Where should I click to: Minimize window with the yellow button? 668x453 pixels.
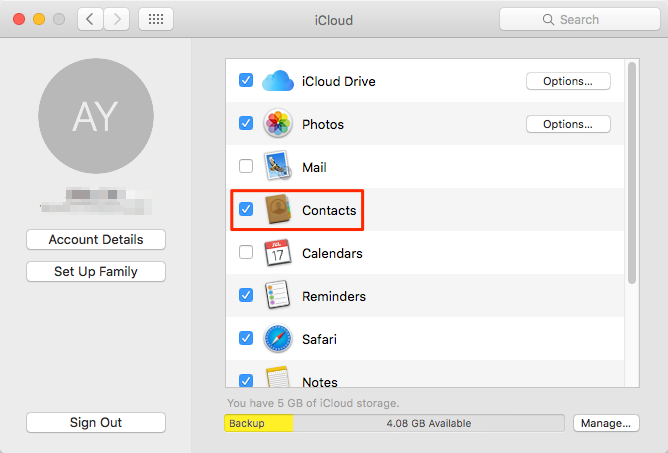click(x=39, y=19)
